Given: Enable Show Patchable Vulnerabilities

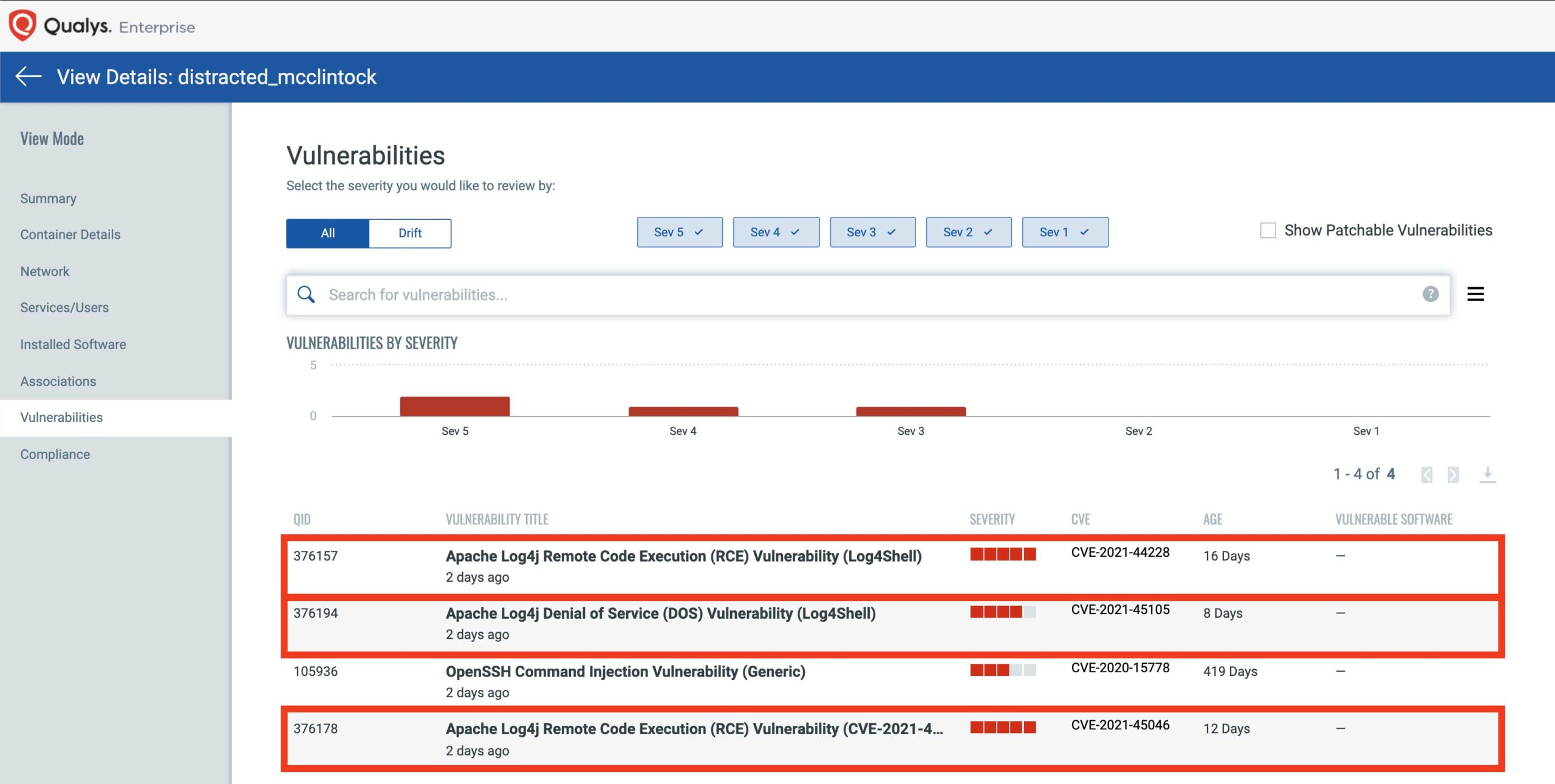Looking at the screenshot, I should (1268, 230).
